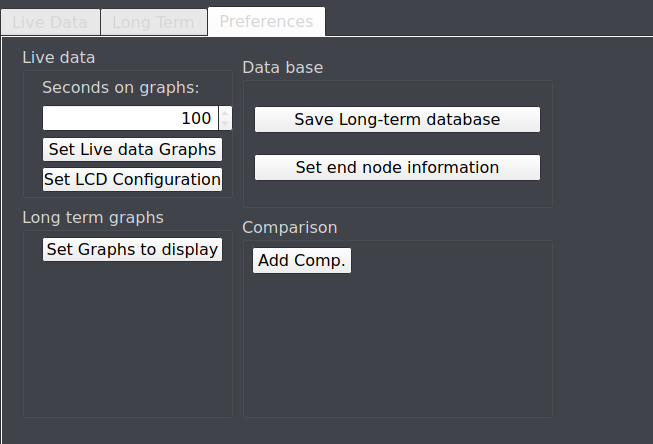This screenshot has width=653, height=444.
Task: Save the Long-term database
Action: click(x=397, y=120)
